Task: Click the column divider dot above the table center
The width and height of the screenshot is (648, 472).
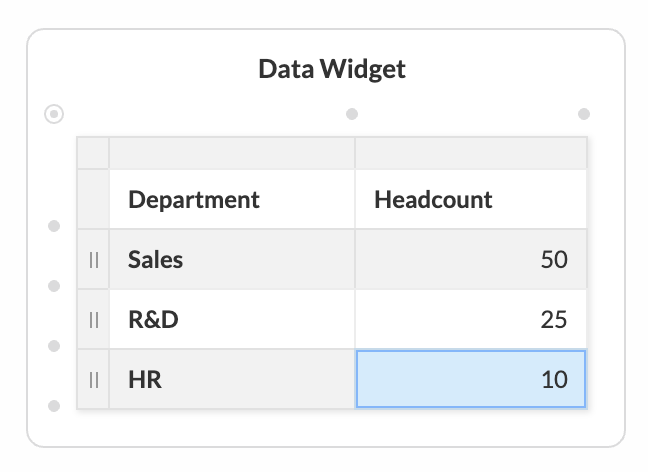Action: [352, 114]
